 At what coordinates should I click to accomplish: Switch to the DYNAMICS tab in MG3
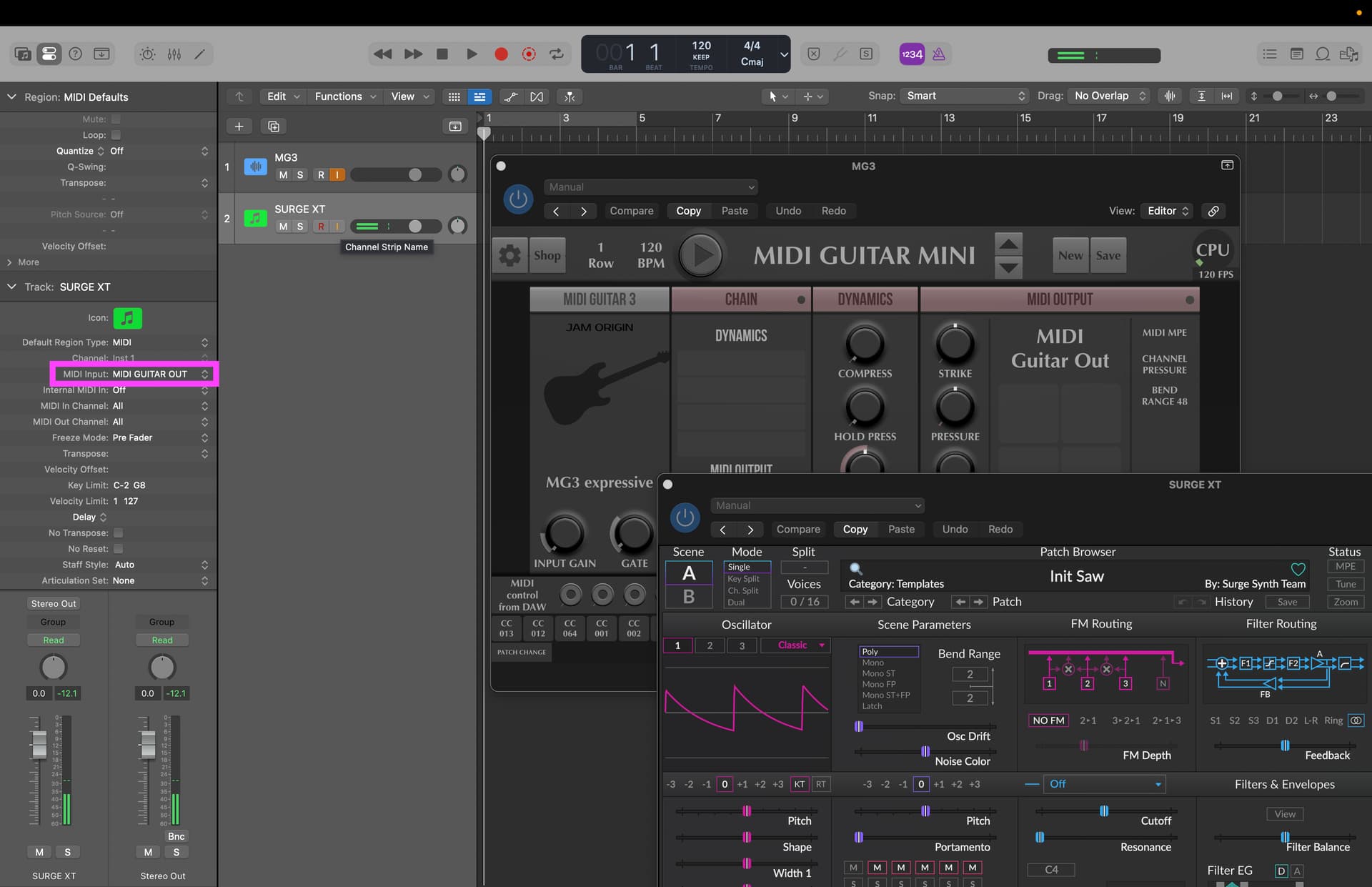point(865,299)
